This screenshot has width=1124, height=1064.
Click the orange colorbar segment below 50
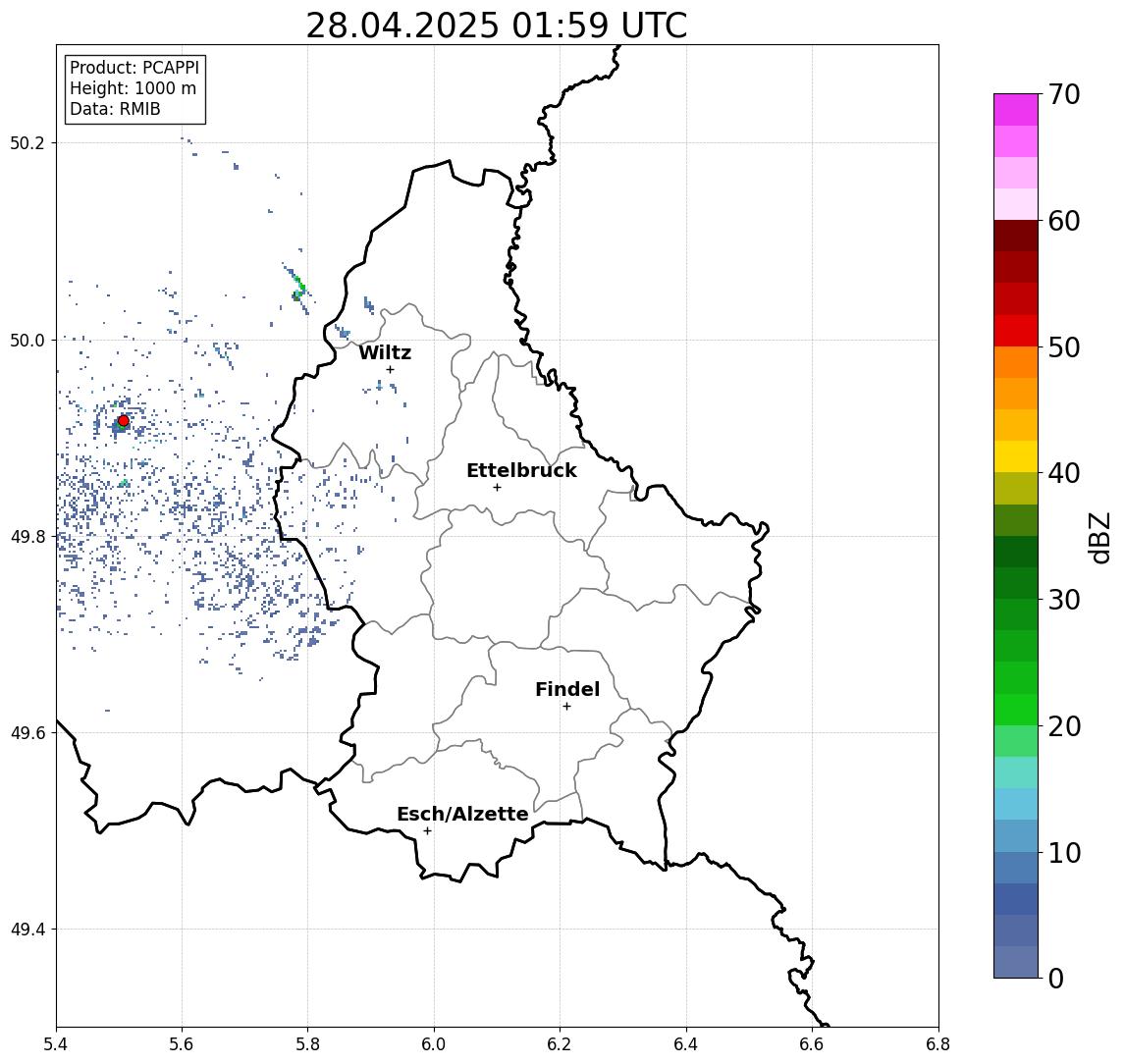pyautogui.click(x=1016, y=362)
